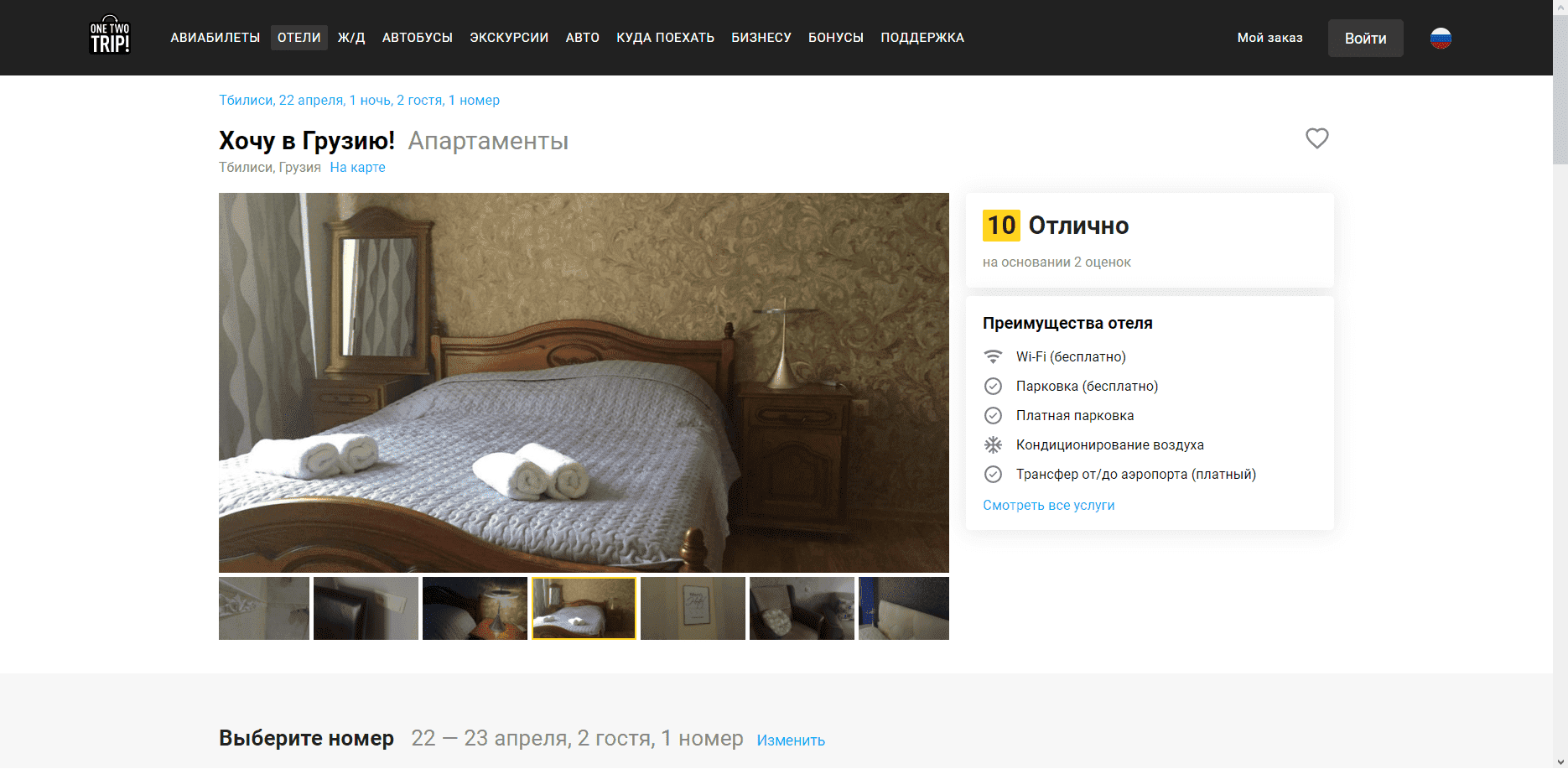
Task: Open Мой заказ link
Action: [1269, 38]
